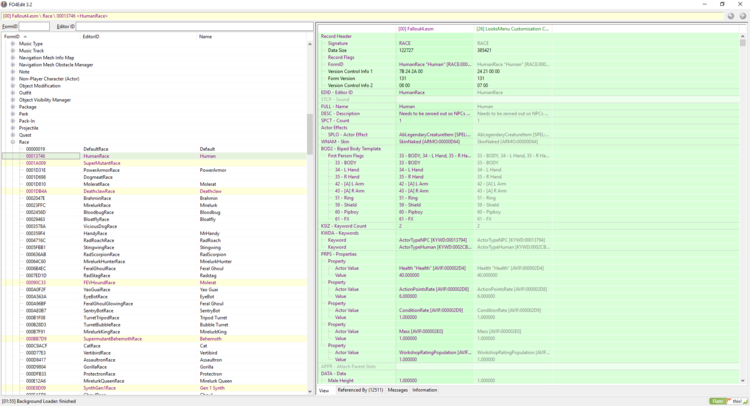
Task: Select the BloodbugRace record row
Action: pyautogui.click(x=154, y=212)
